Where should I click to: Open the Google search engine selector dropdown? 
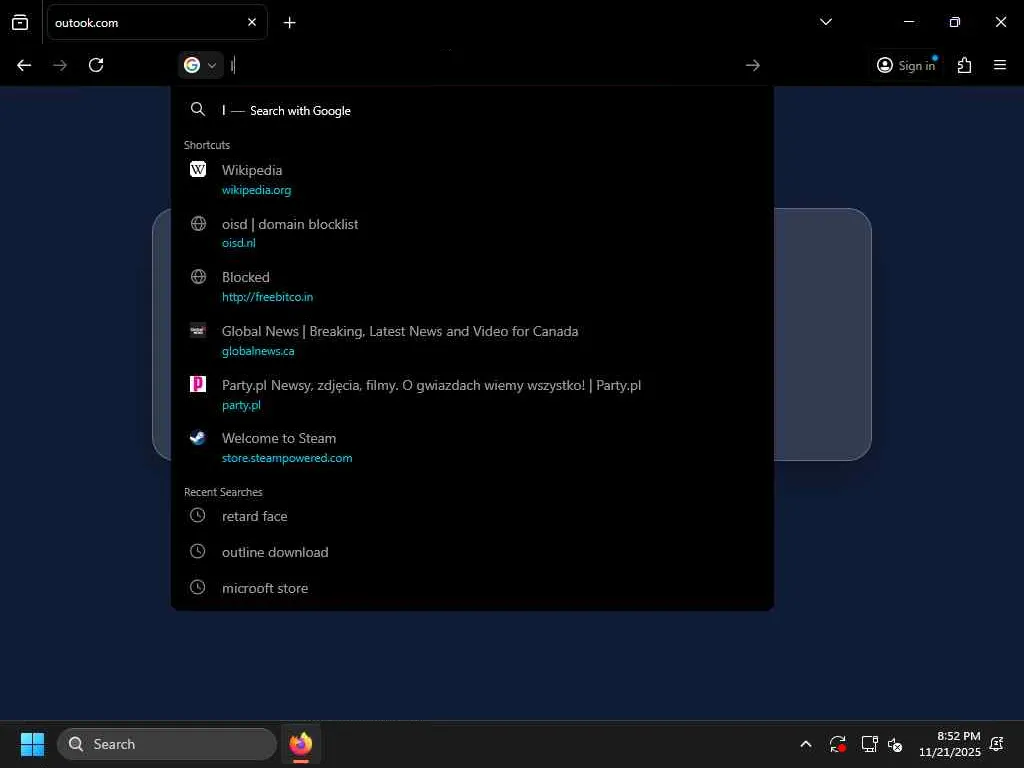pos(200,65)
